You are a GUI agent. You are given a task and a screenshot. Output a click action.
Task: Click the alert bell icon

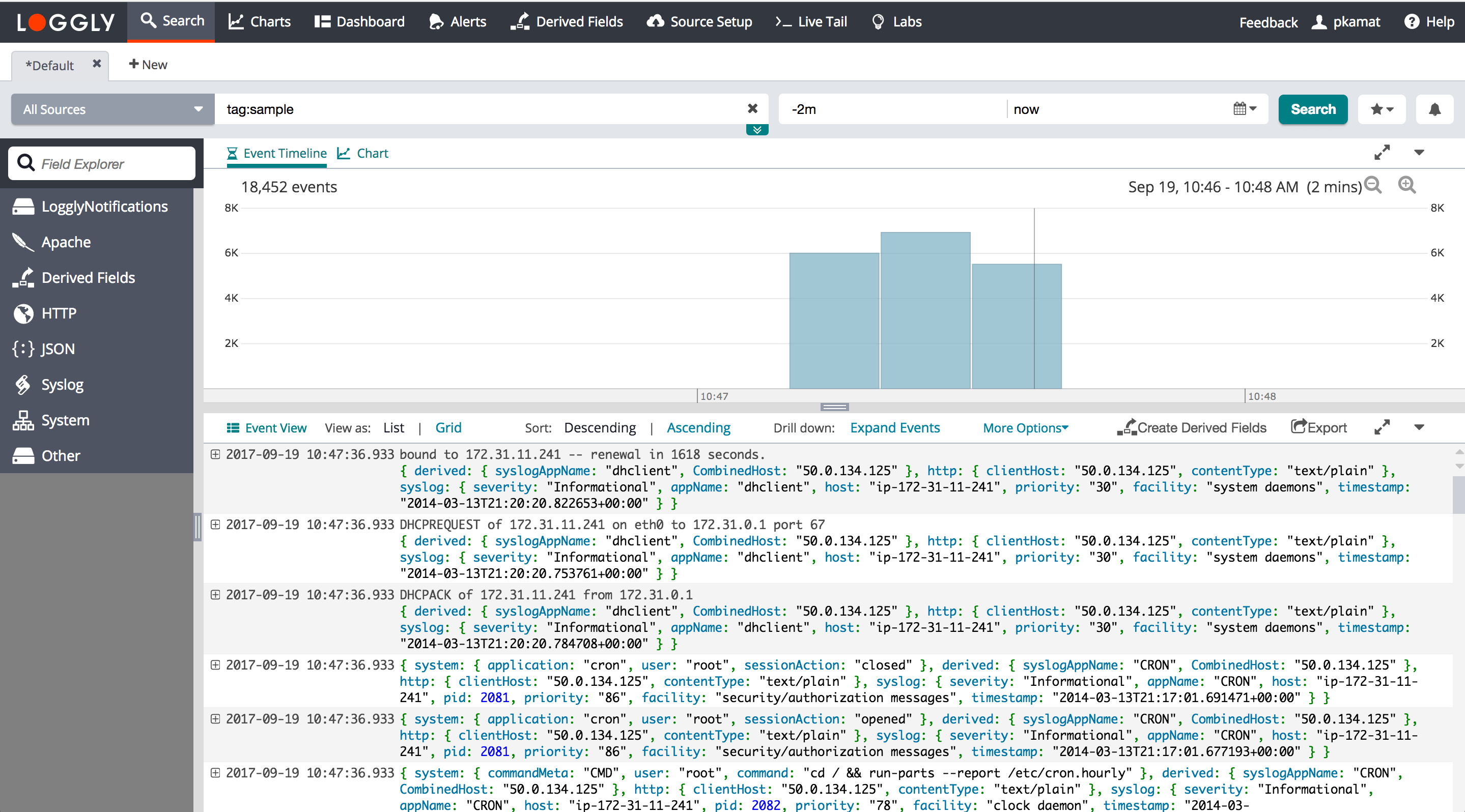click(x=1434, y=109)
